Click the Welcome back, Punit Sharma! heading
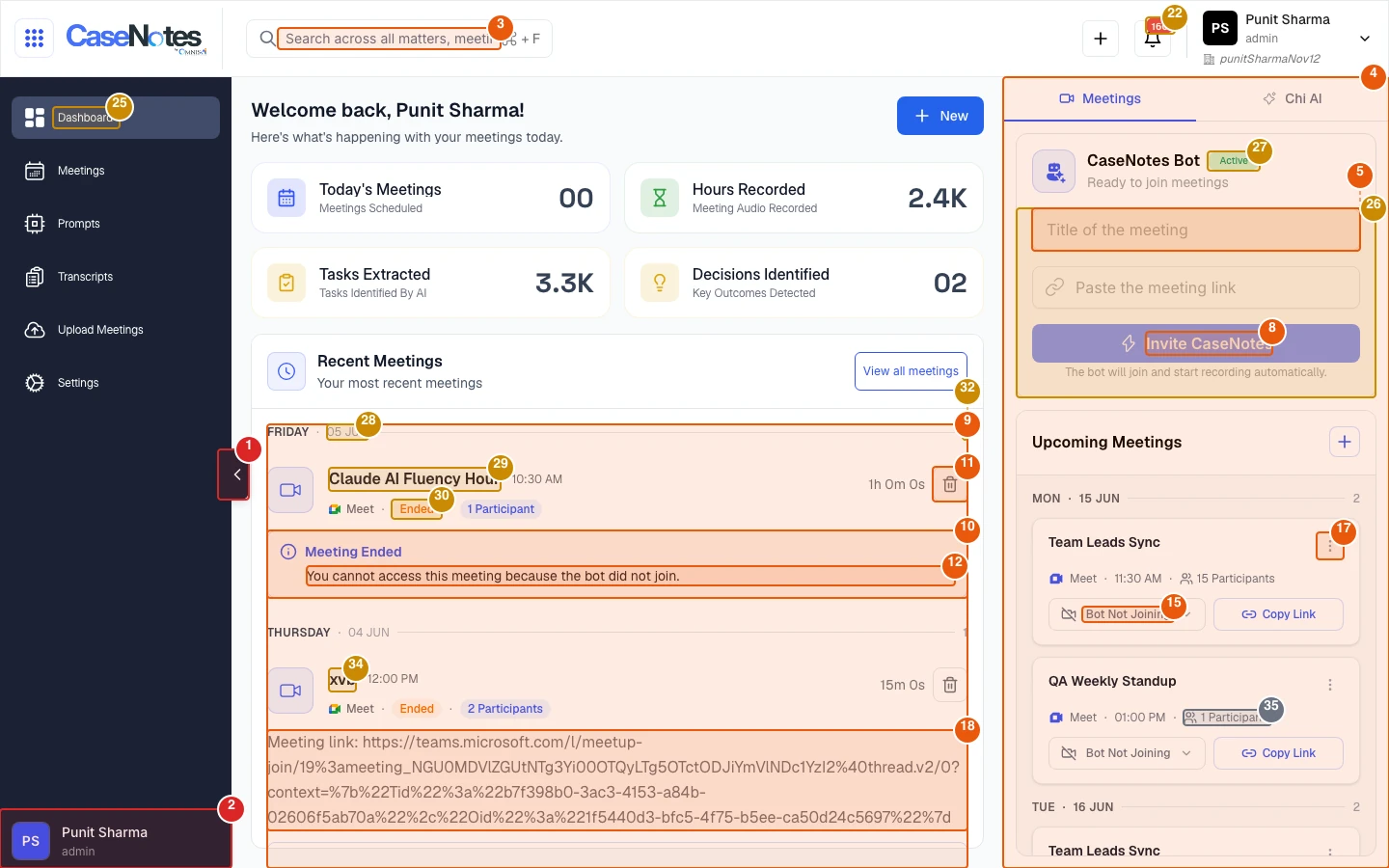This screenshot has width=1389, height=868. pos(388,110)
